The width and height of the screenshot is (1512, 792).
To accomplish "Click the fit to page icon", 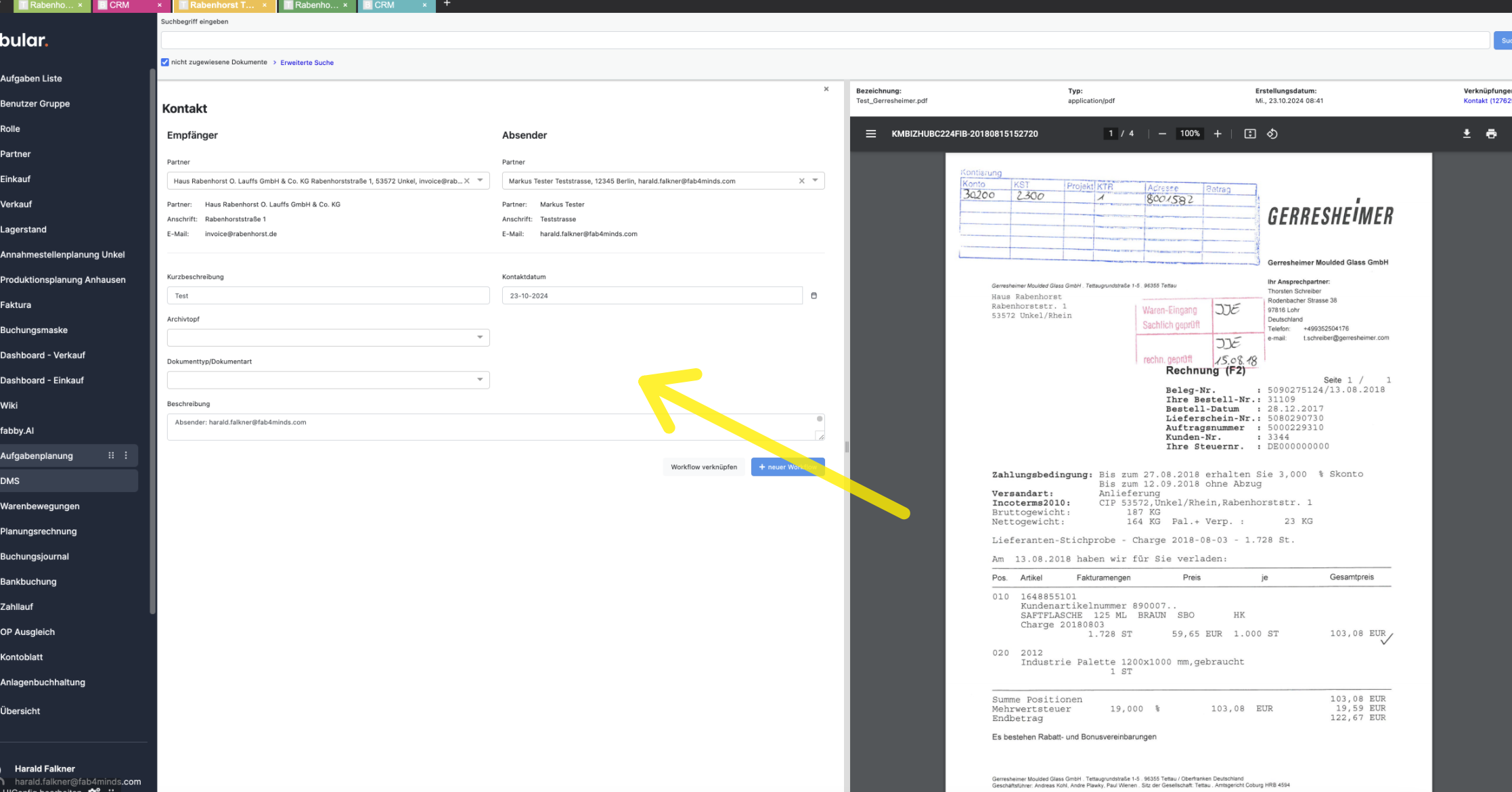I will [x=1250, y=134].
